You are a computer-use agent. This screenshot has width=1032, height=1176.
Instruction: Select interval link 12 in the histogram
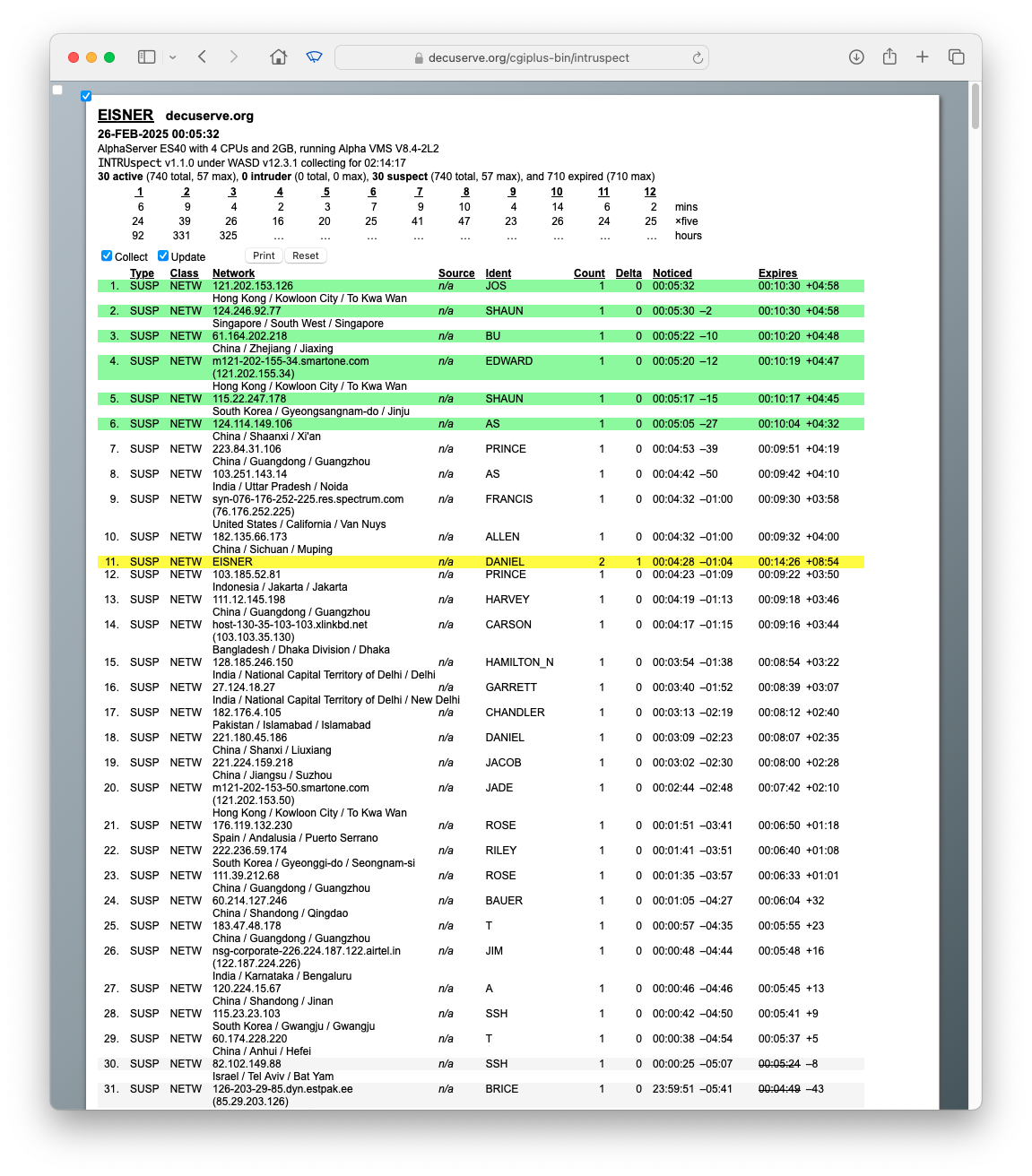(650, 192)
